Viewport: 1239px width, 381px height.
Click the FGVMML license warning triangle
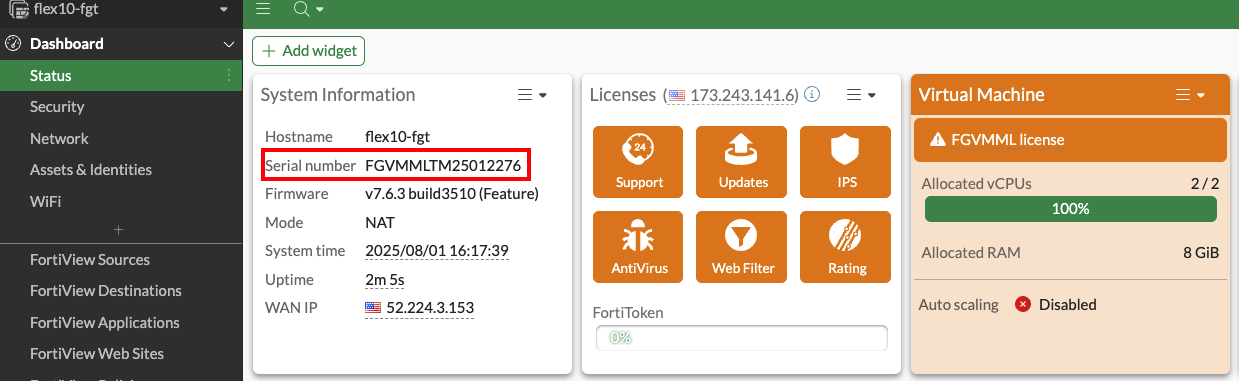tap(938, 140)
